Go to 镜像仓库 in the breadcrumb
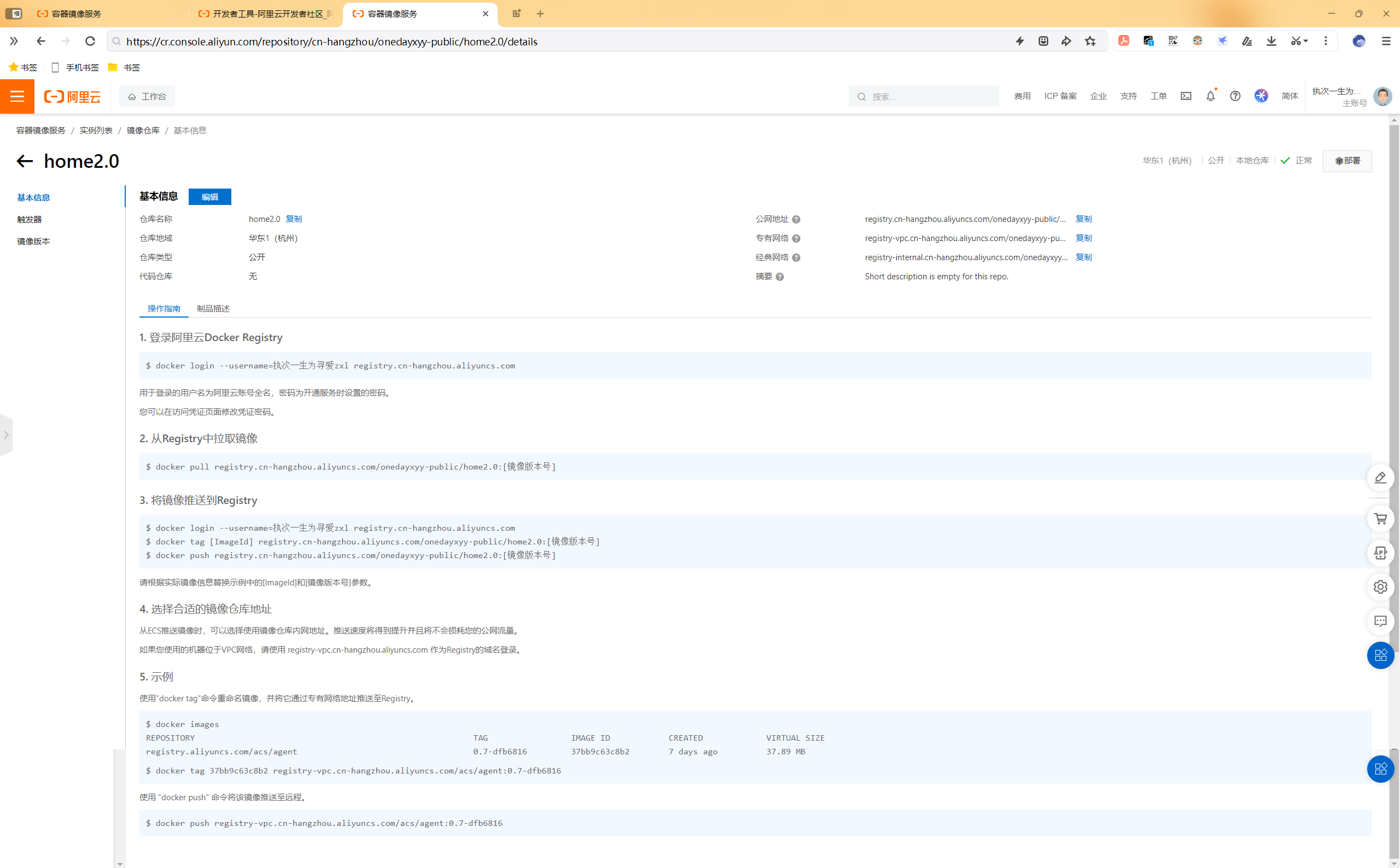The image size is (1400, 868). 143,131
